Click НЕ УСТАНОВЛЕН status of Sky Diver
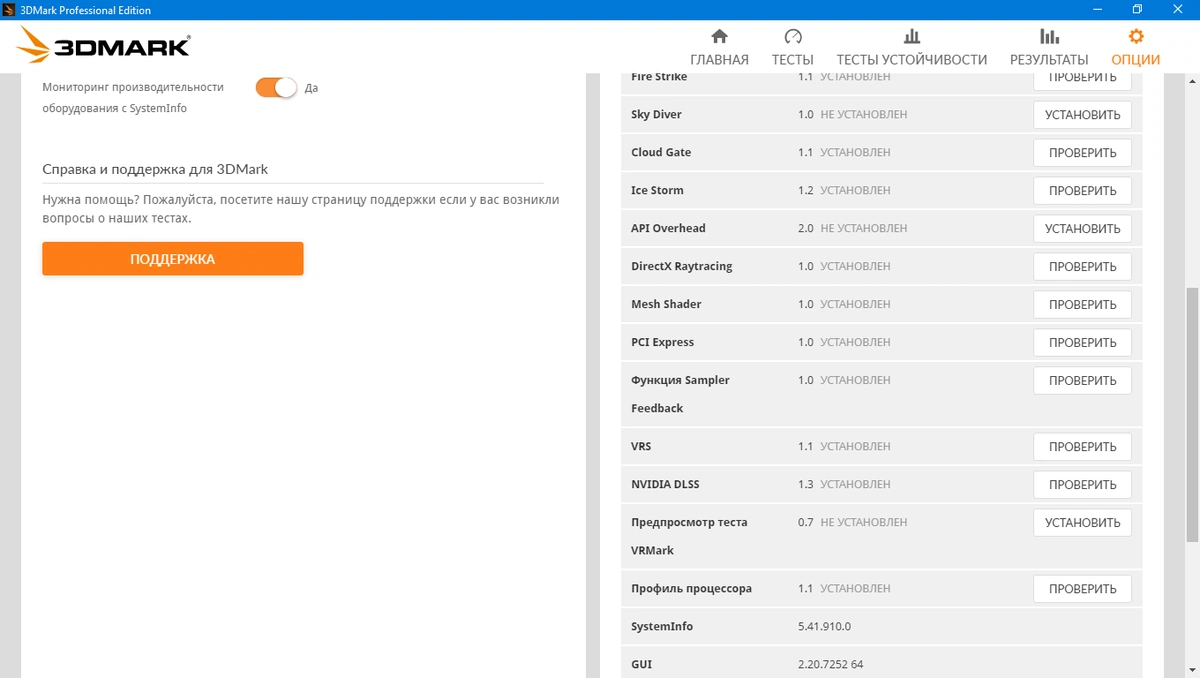 [x=864, y=115]
